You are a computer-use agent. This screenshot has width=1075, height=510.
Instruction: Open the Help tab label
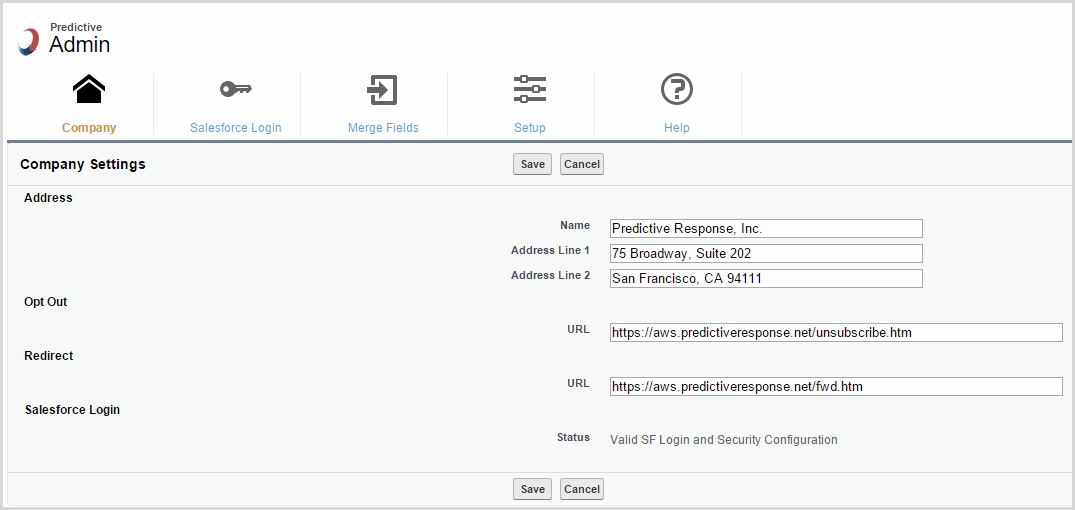click(677, 128)
